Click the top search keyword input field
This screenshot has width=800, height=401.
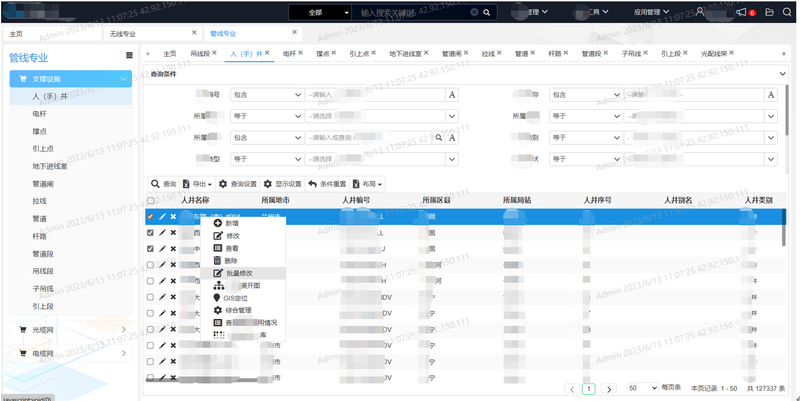pos(411,12)
